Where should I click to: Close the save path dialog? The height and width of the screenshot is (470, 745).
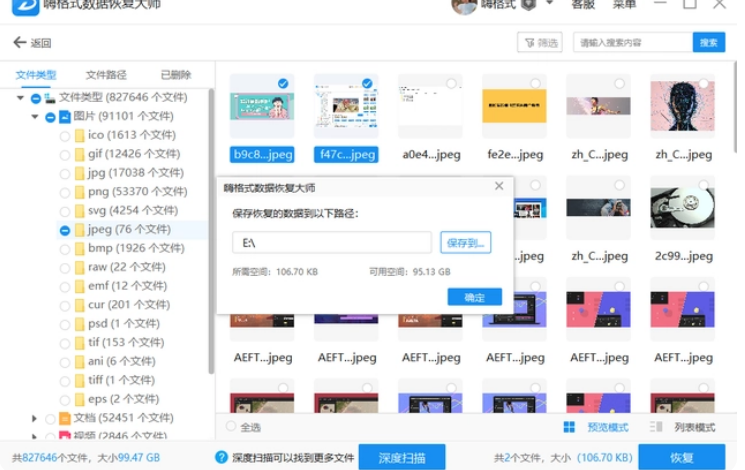[x=499, y=186]
